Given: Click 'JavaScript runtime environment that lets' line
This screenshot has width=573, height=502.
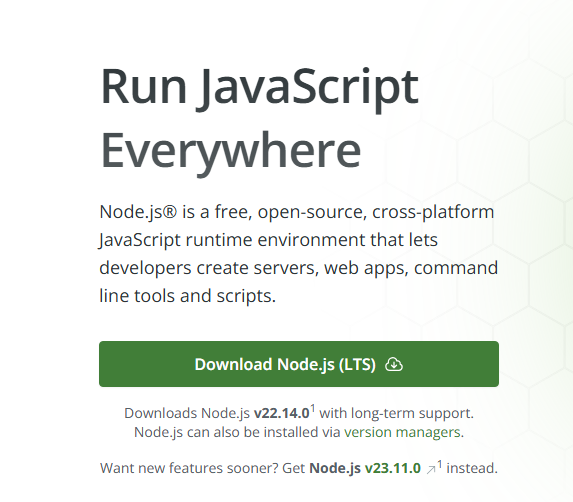Looking at the screenshot, I should (268, 240).
